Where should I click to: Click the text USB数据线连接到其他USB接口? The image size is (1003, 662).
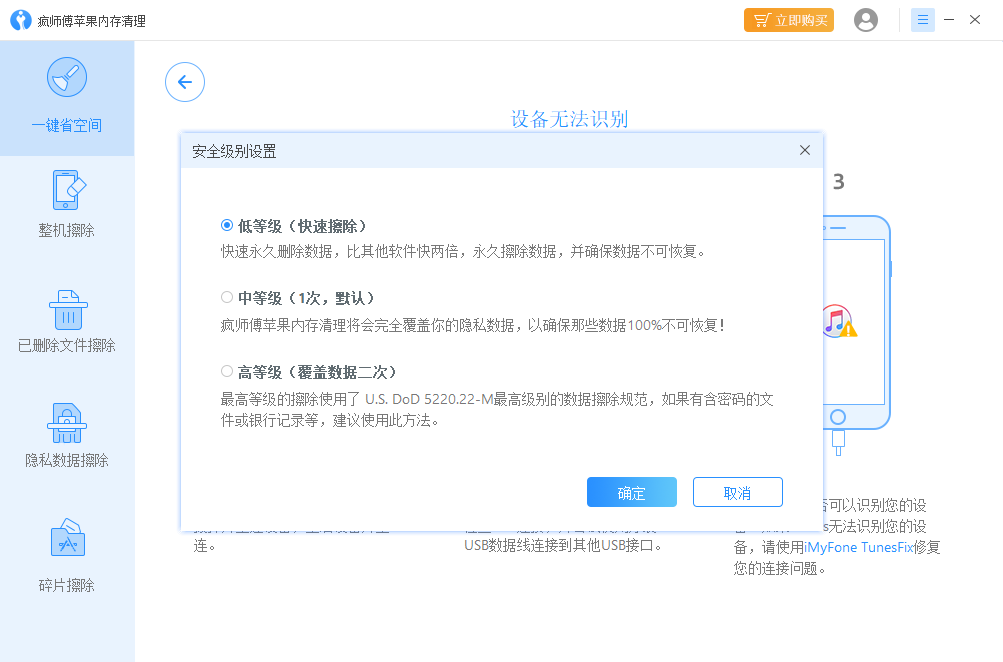[563, 546]
